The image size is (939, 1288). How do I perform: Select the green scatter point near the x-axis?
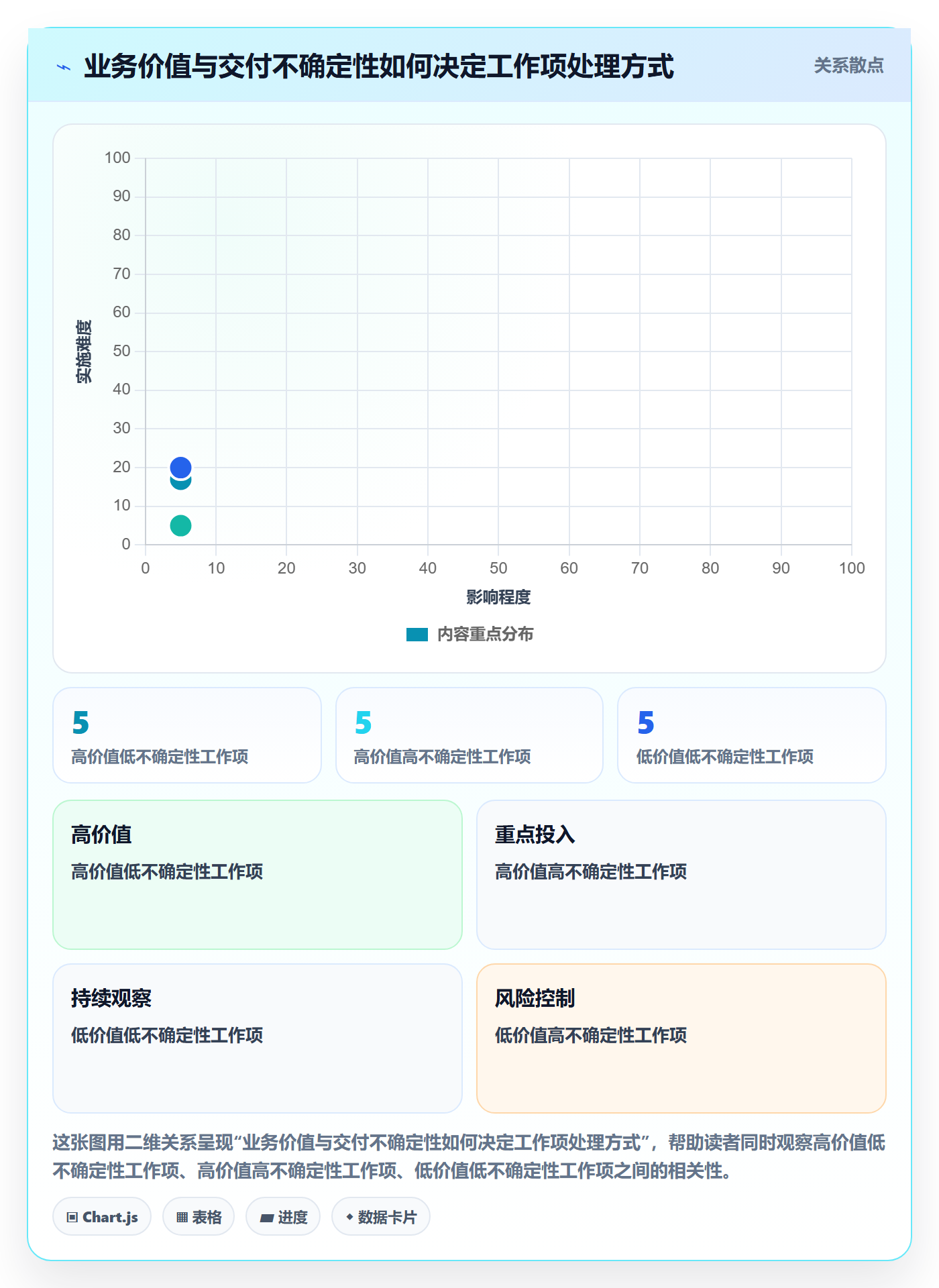pyautogui.click(x=180, y=525)
